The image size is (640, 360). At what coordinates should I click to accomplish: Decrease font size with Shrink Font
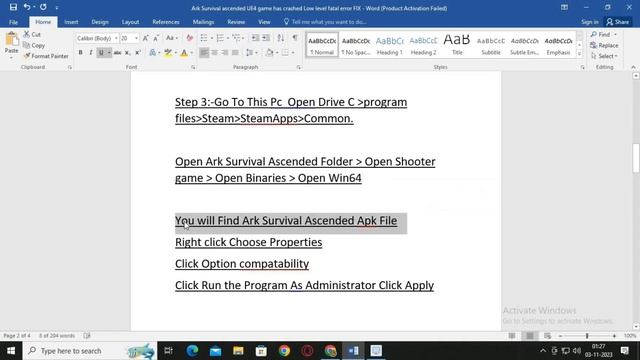click(x=156, y=38)
